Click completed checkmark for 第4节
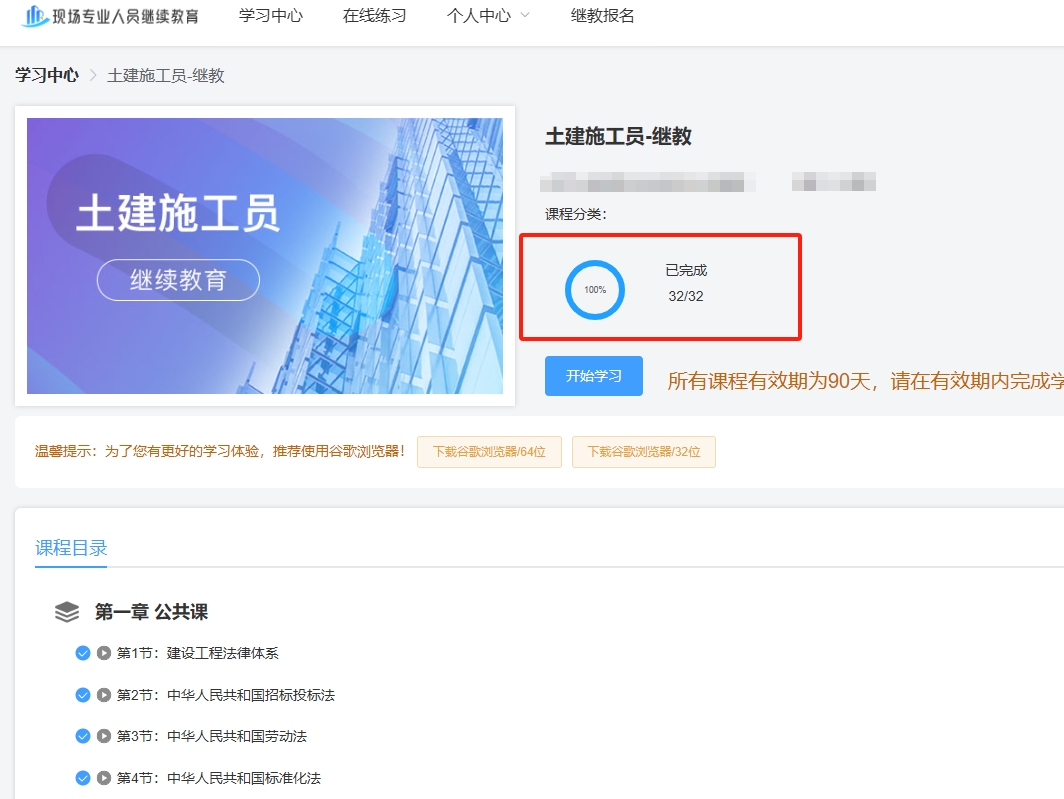 coord(83,778)
